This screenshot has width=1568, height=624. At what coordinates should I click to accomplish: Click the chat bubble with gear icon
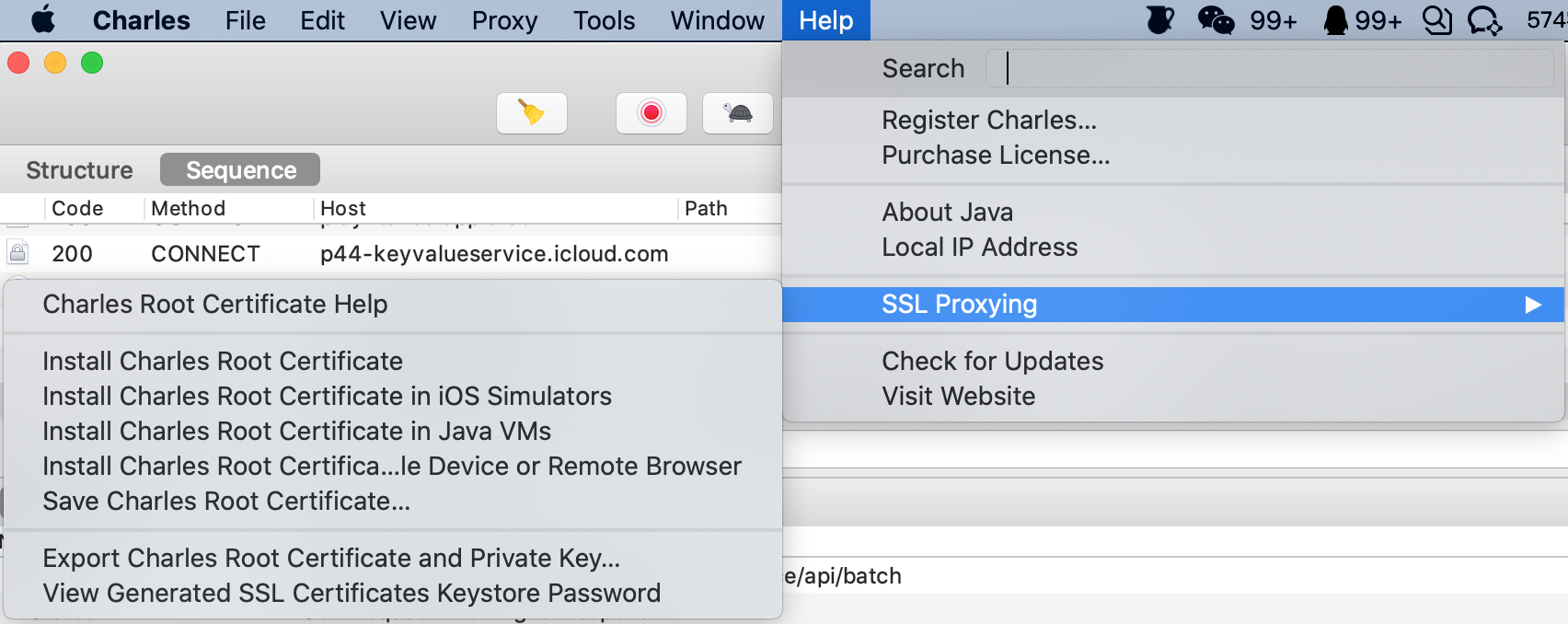click(x=1484, y=20)
